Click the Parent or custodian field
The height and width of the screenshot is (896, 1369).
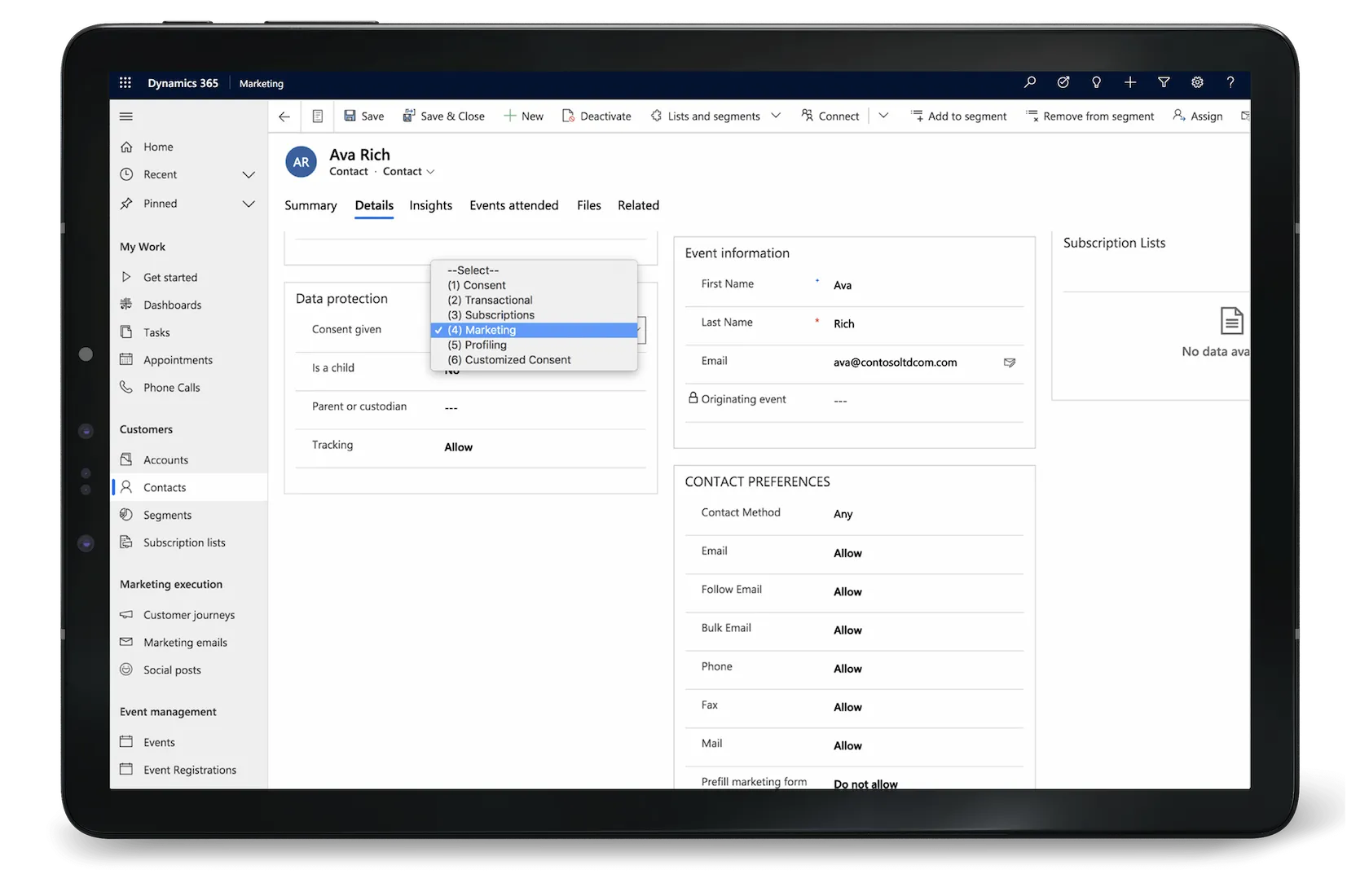(470, 407)
